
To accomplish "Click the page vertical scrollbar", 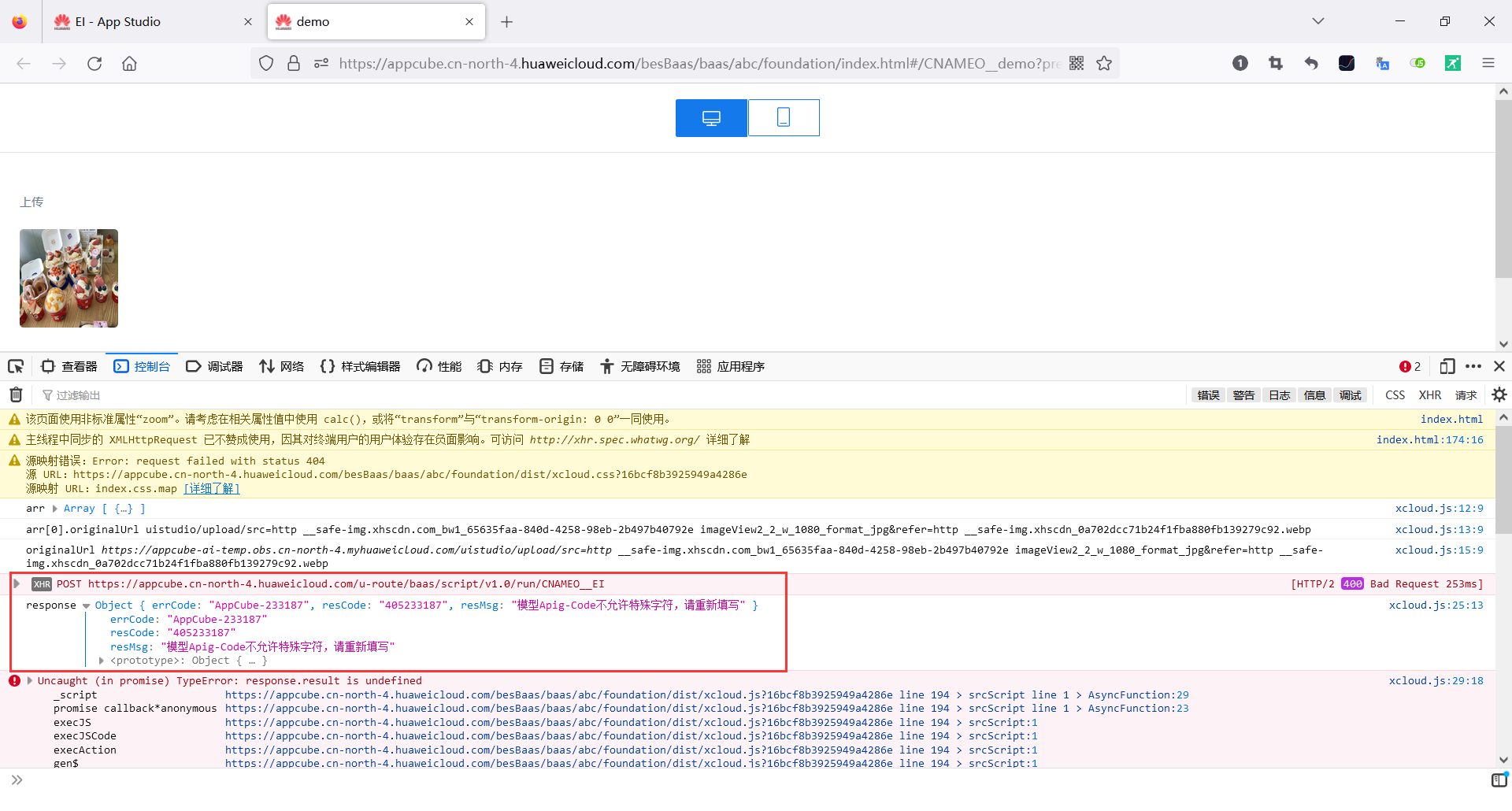I will (x=1503, y=189).
